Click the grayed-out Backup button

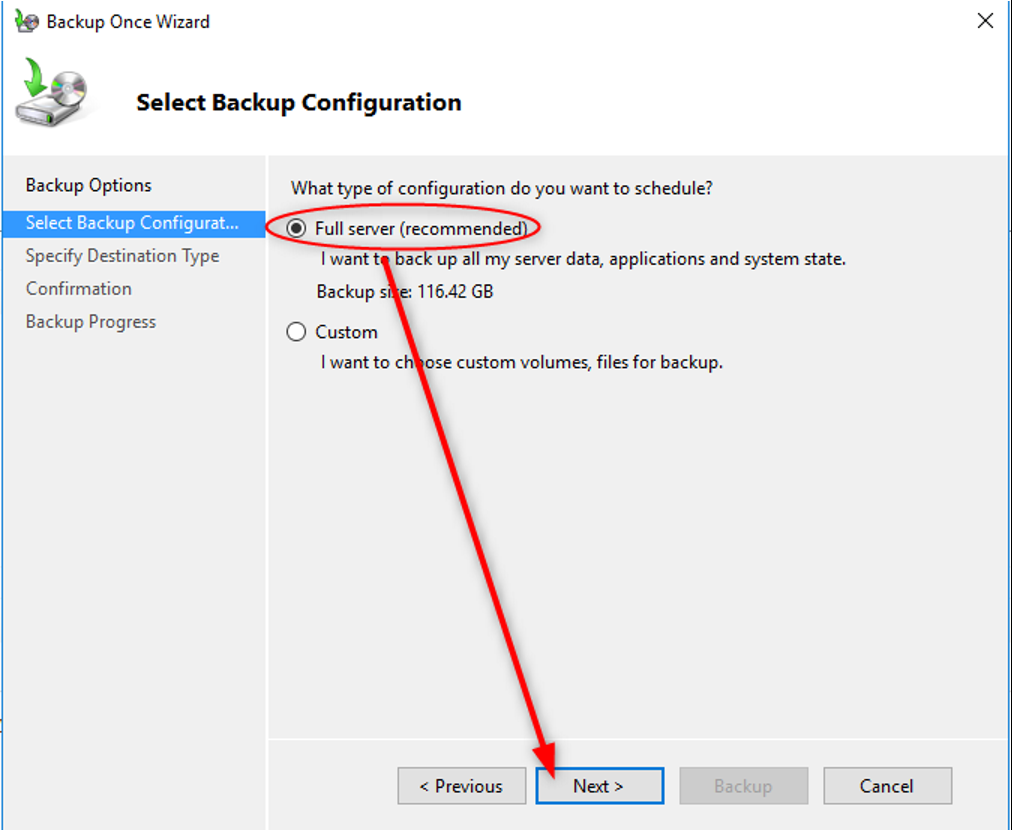743,786
